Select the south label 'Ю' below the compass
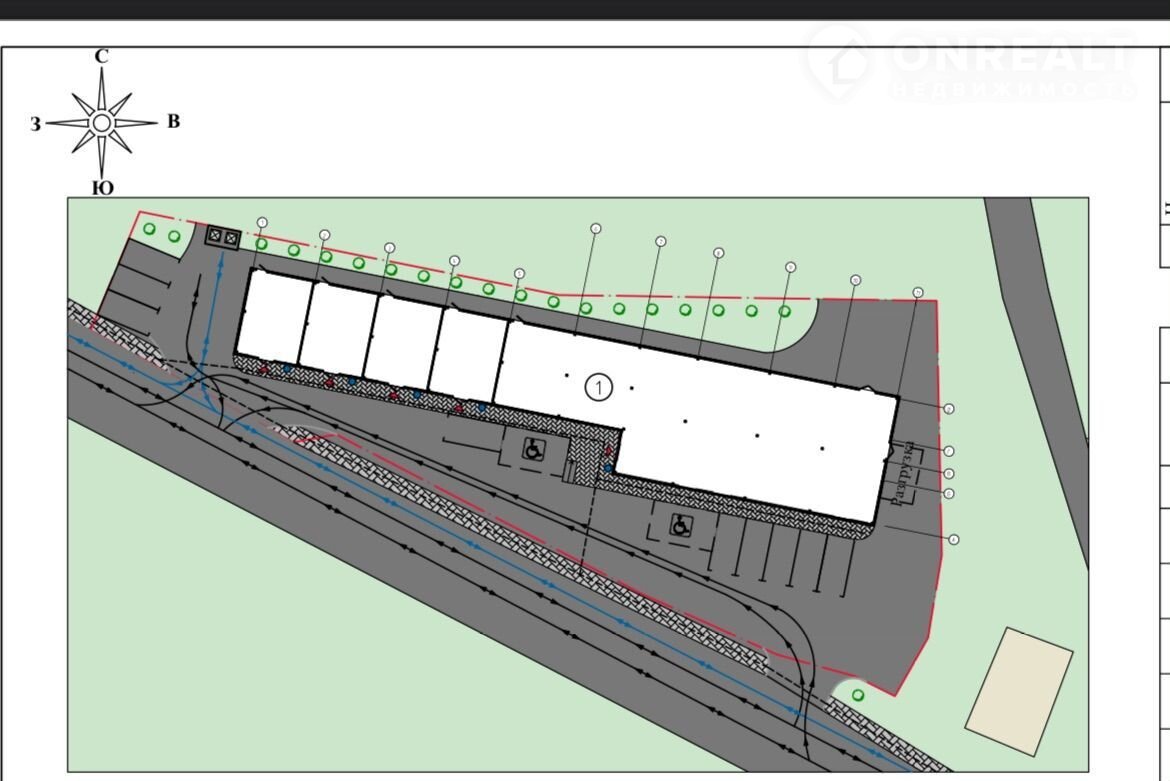 coord(102,188)
